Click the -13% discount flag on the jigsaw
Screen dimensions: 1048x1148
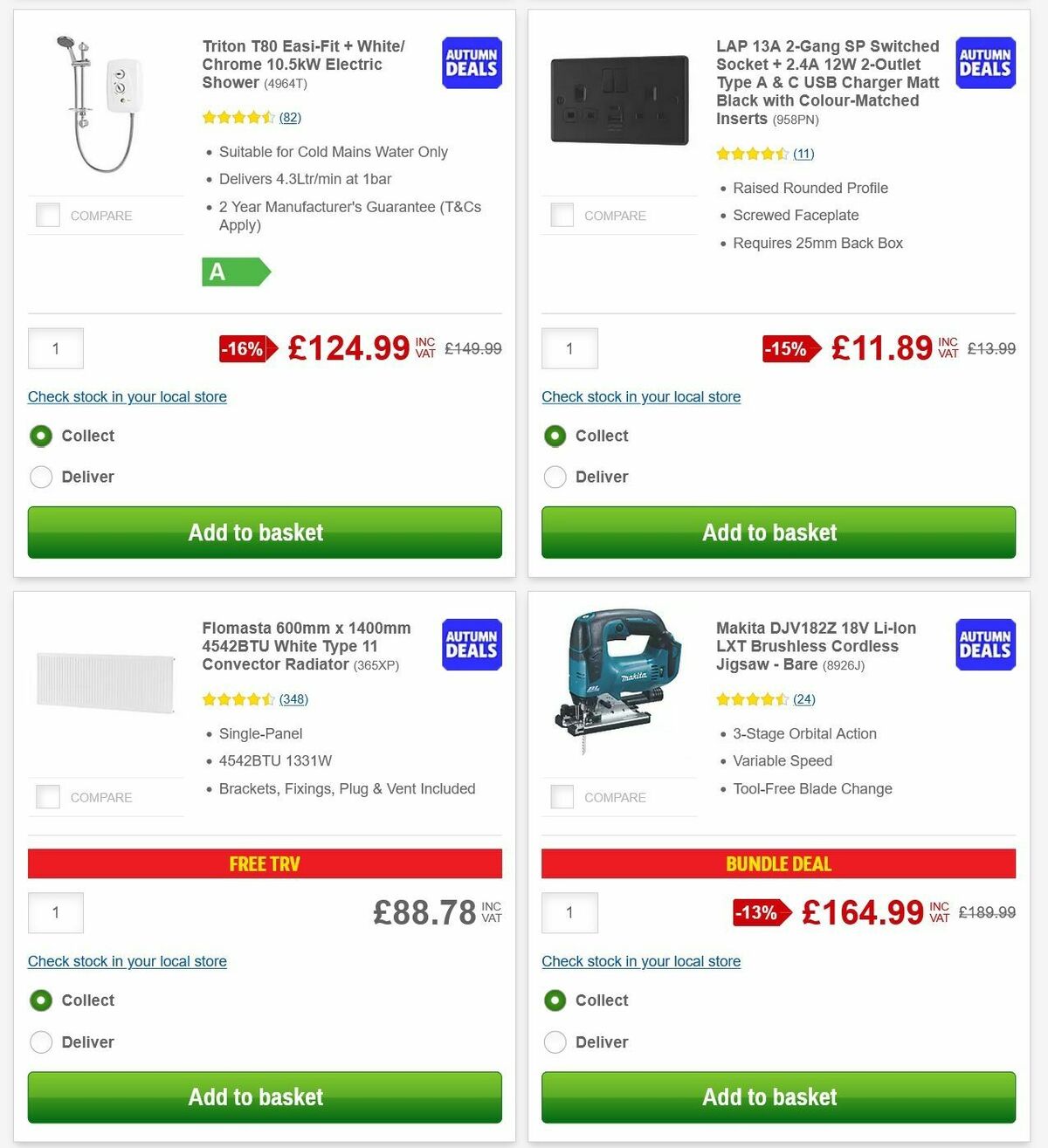757,911
